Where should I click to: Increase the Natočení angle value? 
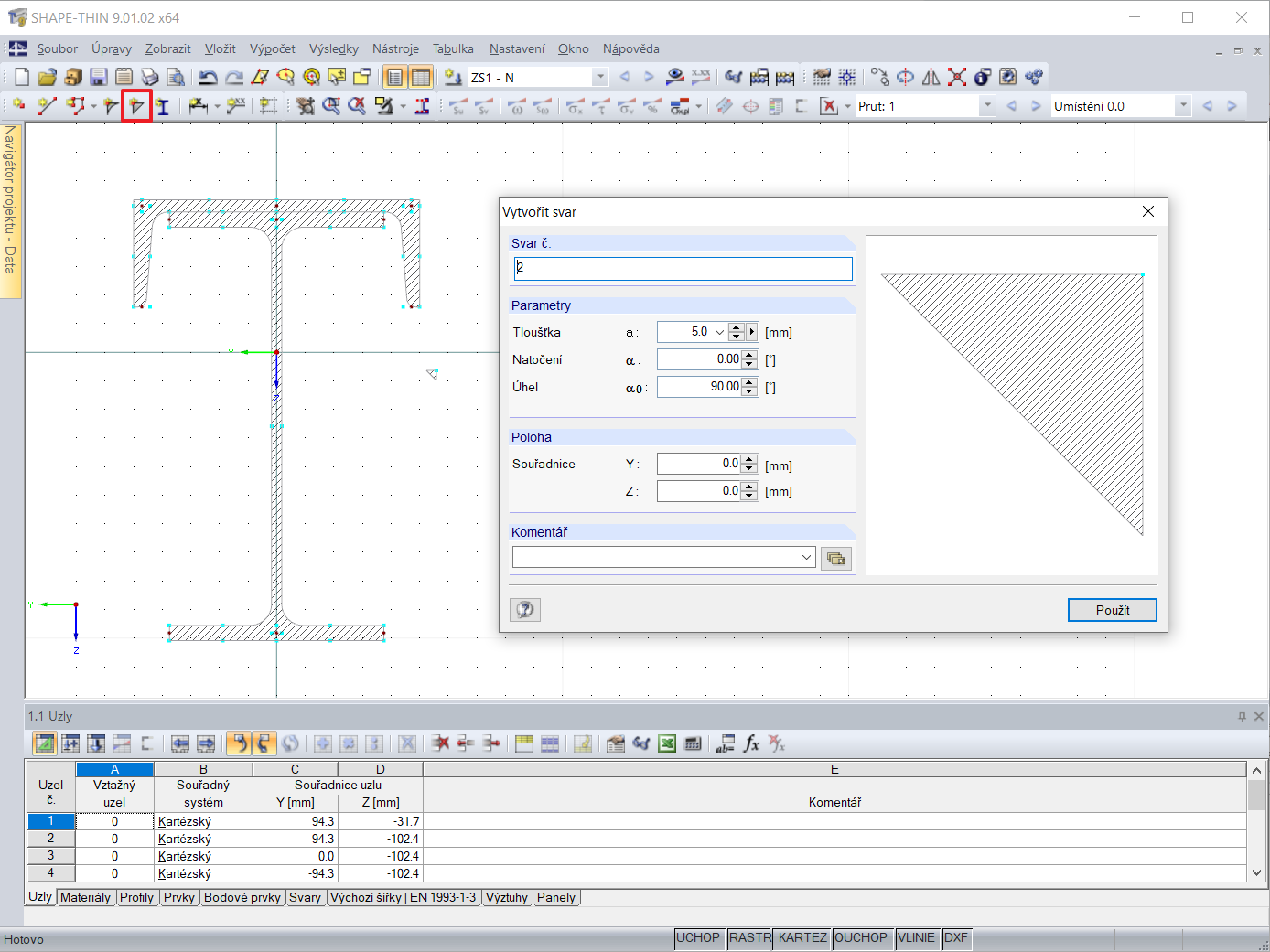pyautogui.click(x=750, y=355)
